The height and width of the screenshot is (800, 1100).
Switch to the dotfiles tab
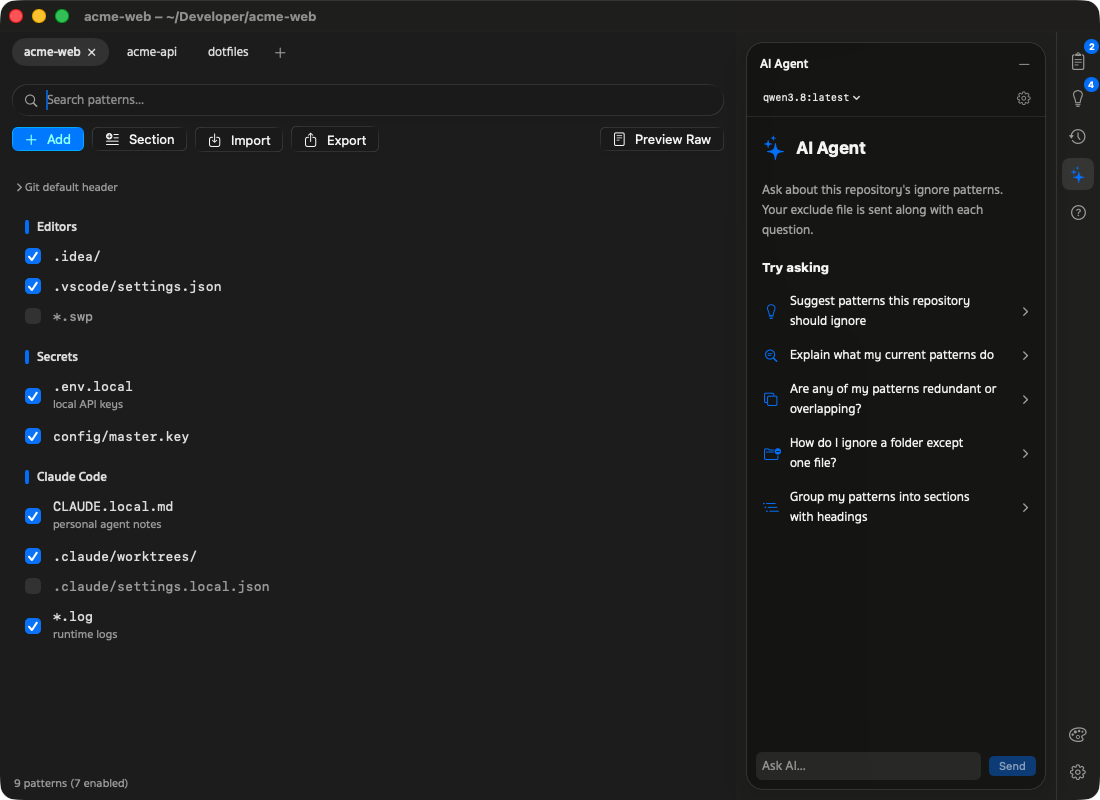228,52
